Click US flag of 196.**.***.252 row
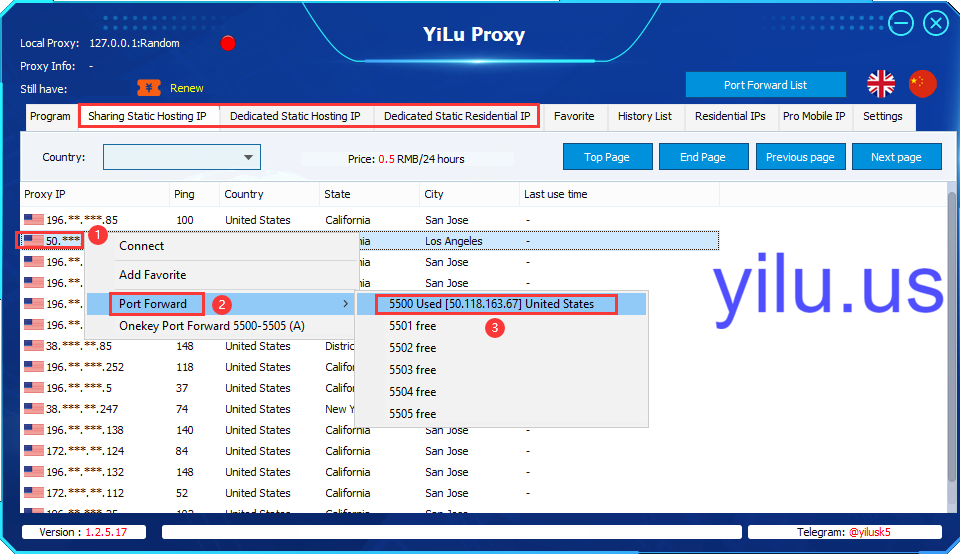The height and width of the screenshot is (554, 960). click(34, 366)
